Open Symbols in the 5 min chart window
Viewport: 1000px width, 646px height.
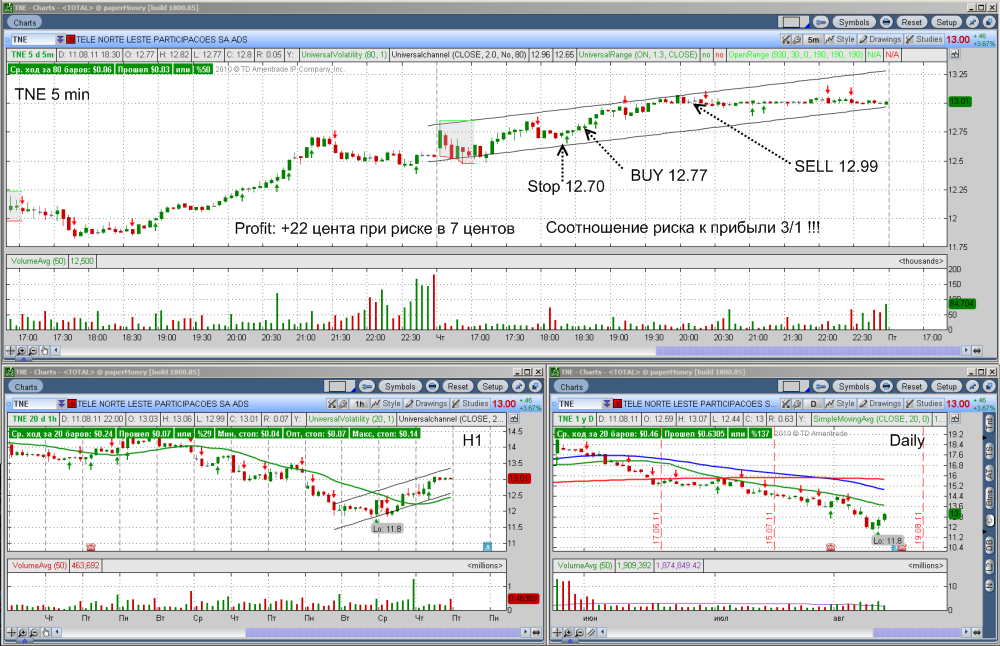click(x=853, y=22)
